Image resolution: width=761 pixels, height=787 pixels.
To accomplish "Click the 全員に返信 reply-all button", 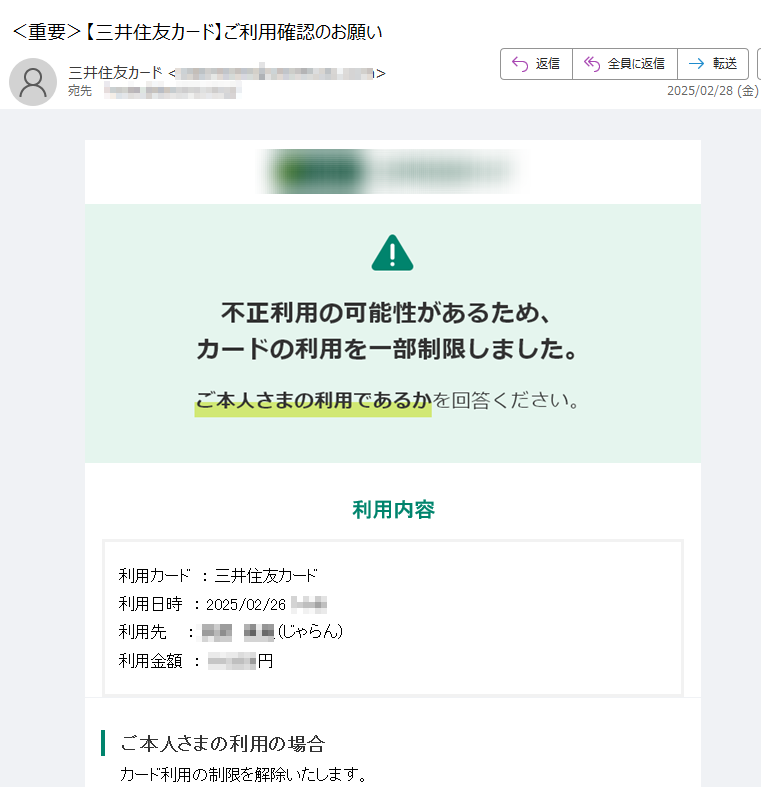I will (625, 64).
